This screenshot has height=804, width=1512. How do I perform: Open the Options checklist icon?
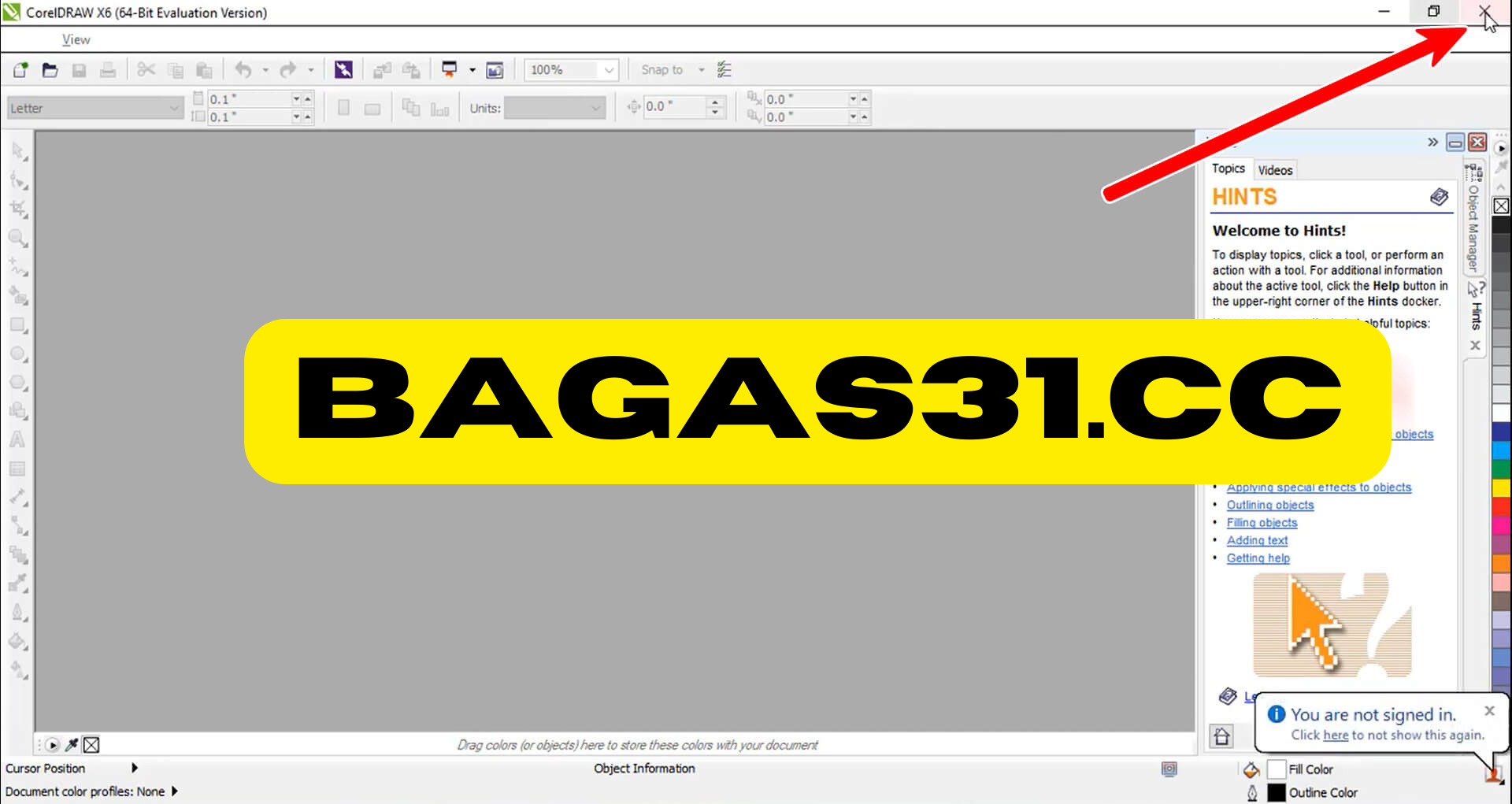(x=724, y=70)
